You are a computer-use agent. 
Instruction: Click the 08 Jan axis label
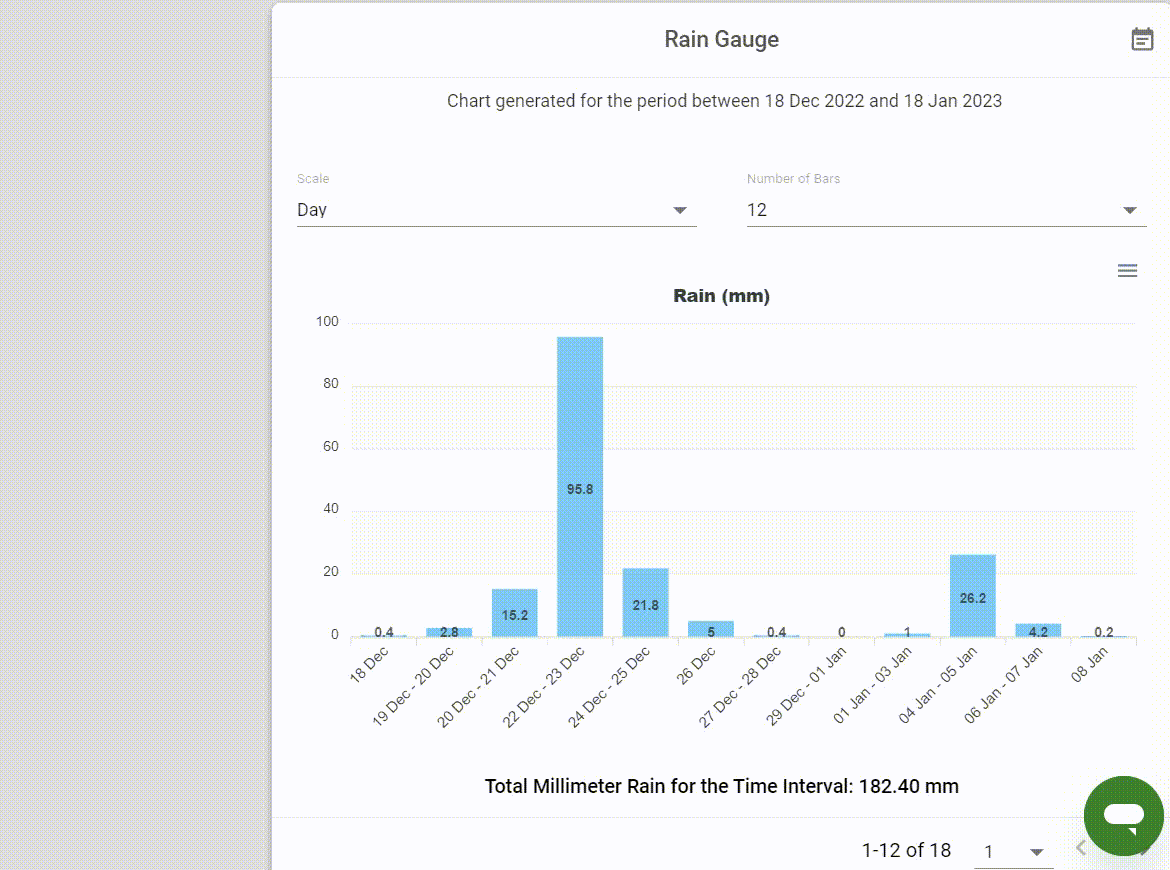1089,664
